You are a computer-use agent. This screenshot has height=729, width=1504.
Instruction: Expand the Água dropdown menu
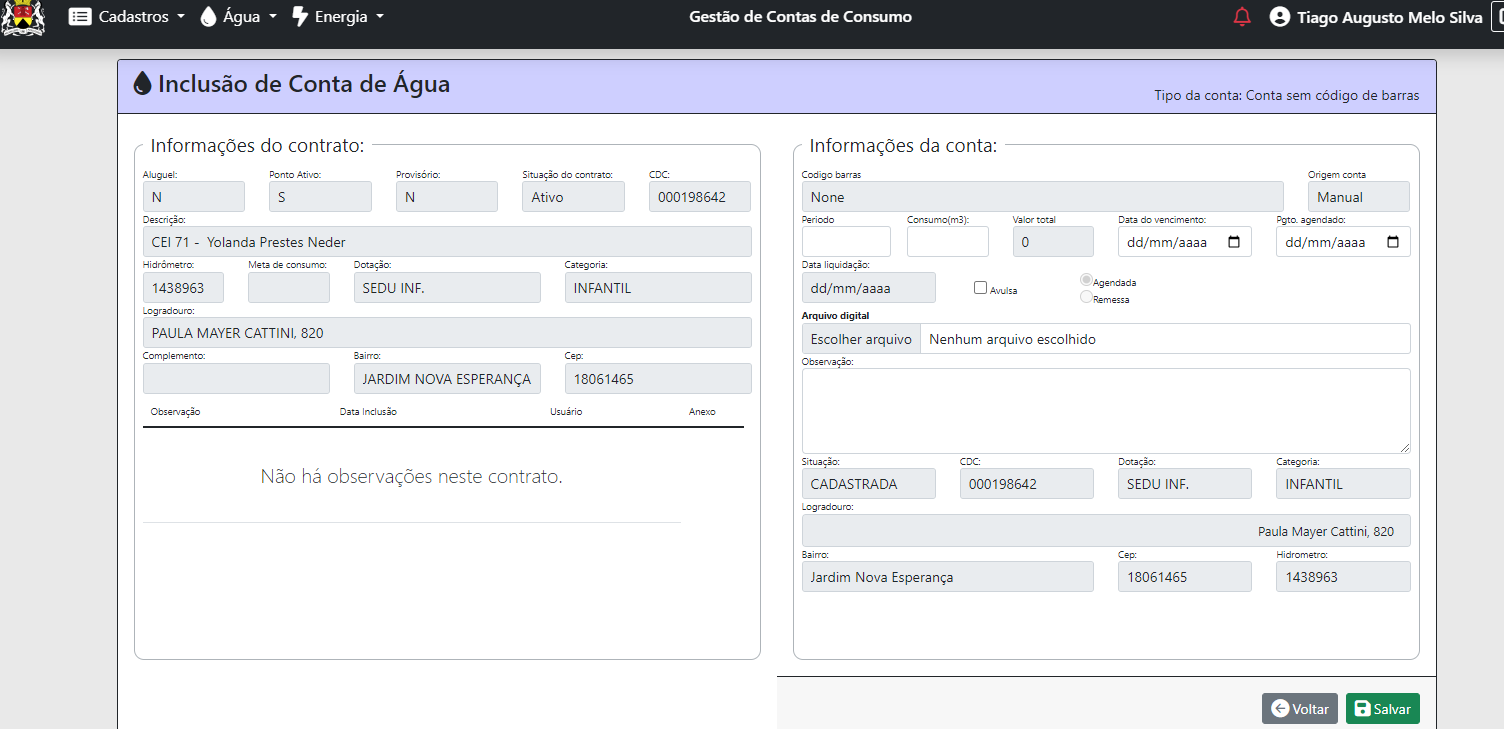point(238,17)
